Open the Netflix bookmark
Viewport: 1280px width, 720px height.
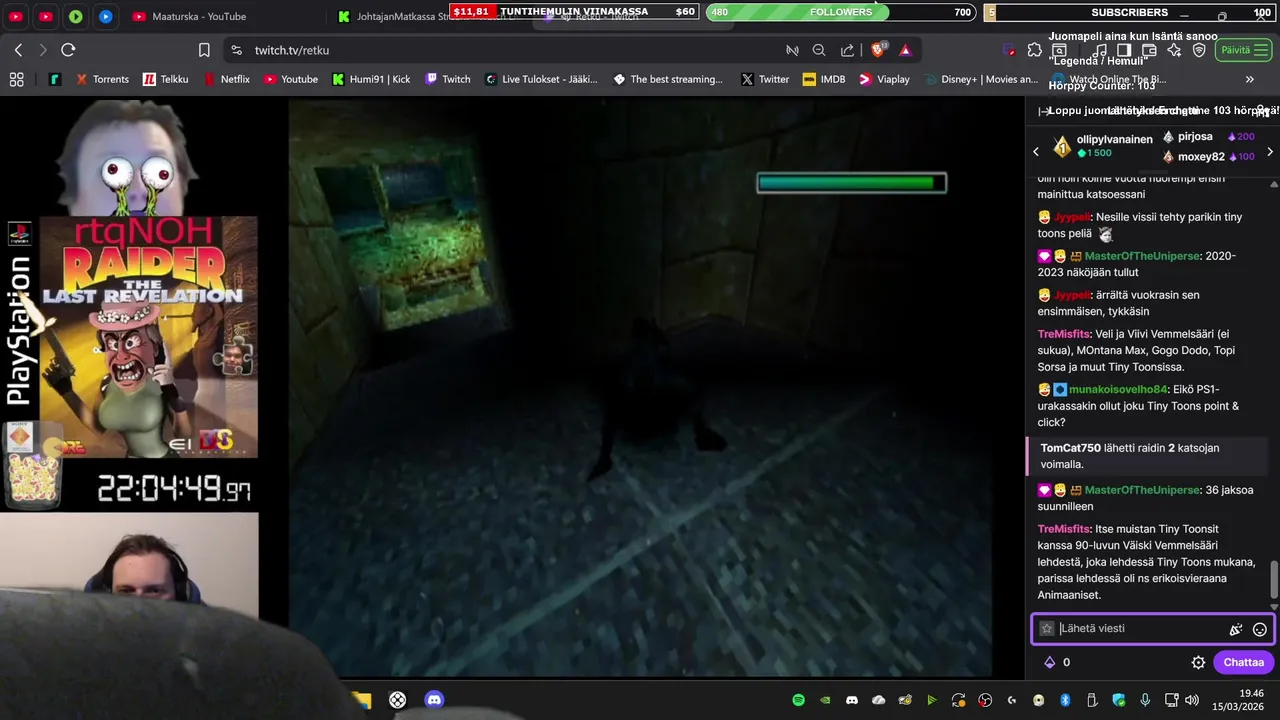226,79
